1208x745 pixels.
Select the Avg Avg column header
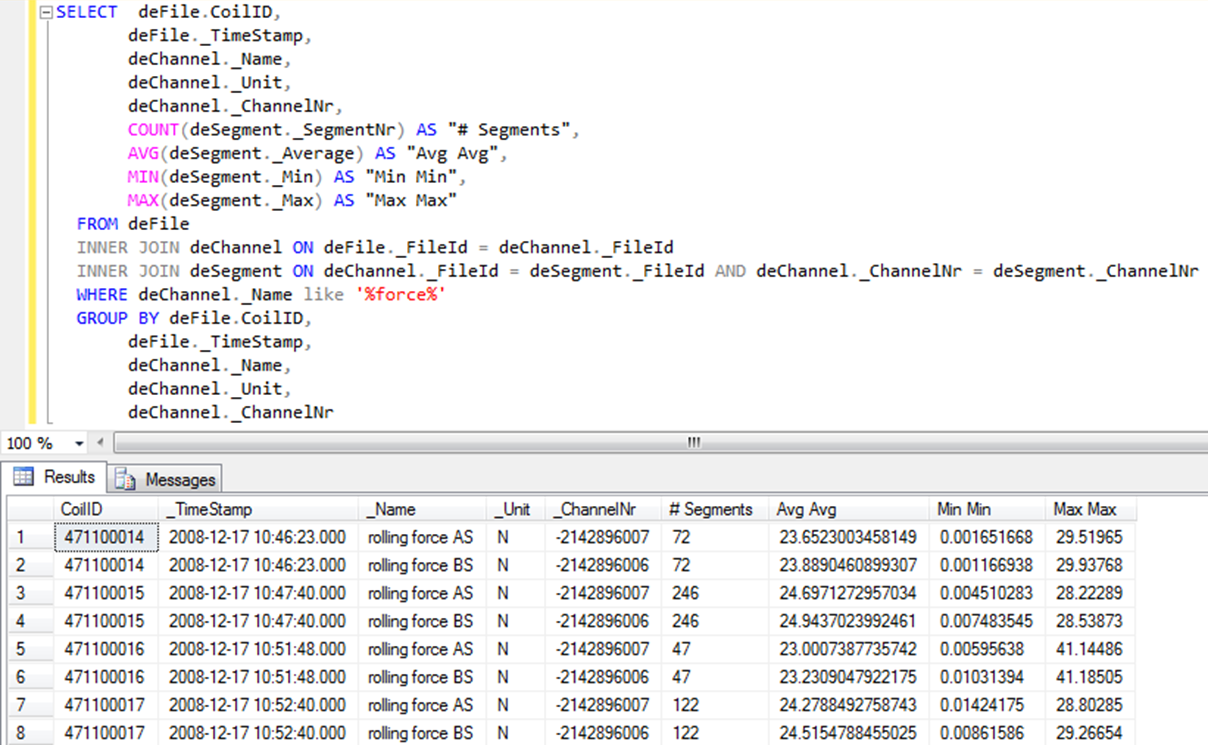[849, 509]
